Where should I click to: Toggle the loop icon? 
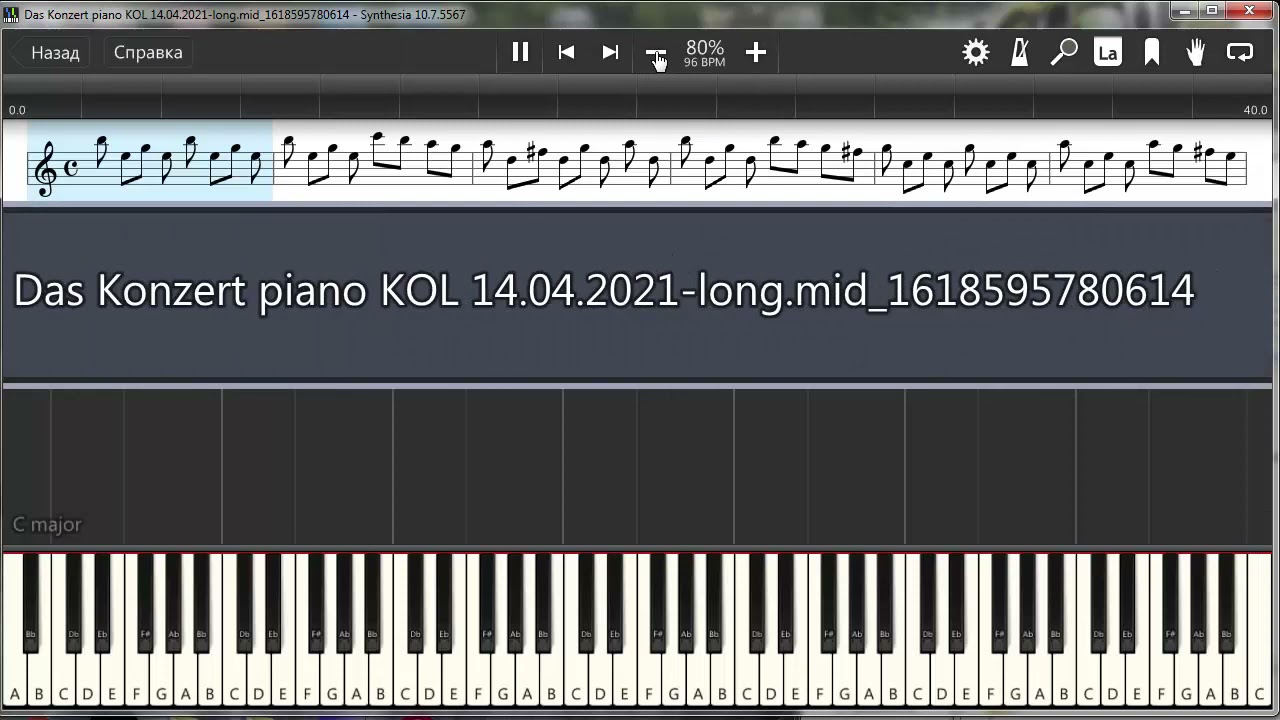point(1240,52)
